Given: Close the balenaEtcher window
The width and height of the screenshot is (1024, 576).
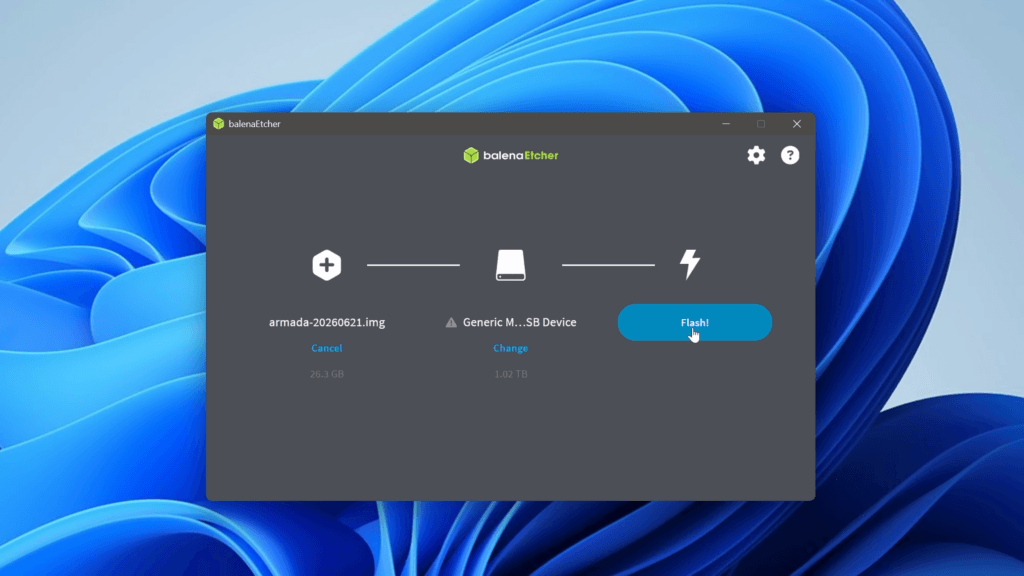Looking at the screenshot, I should tap(797, 123).
